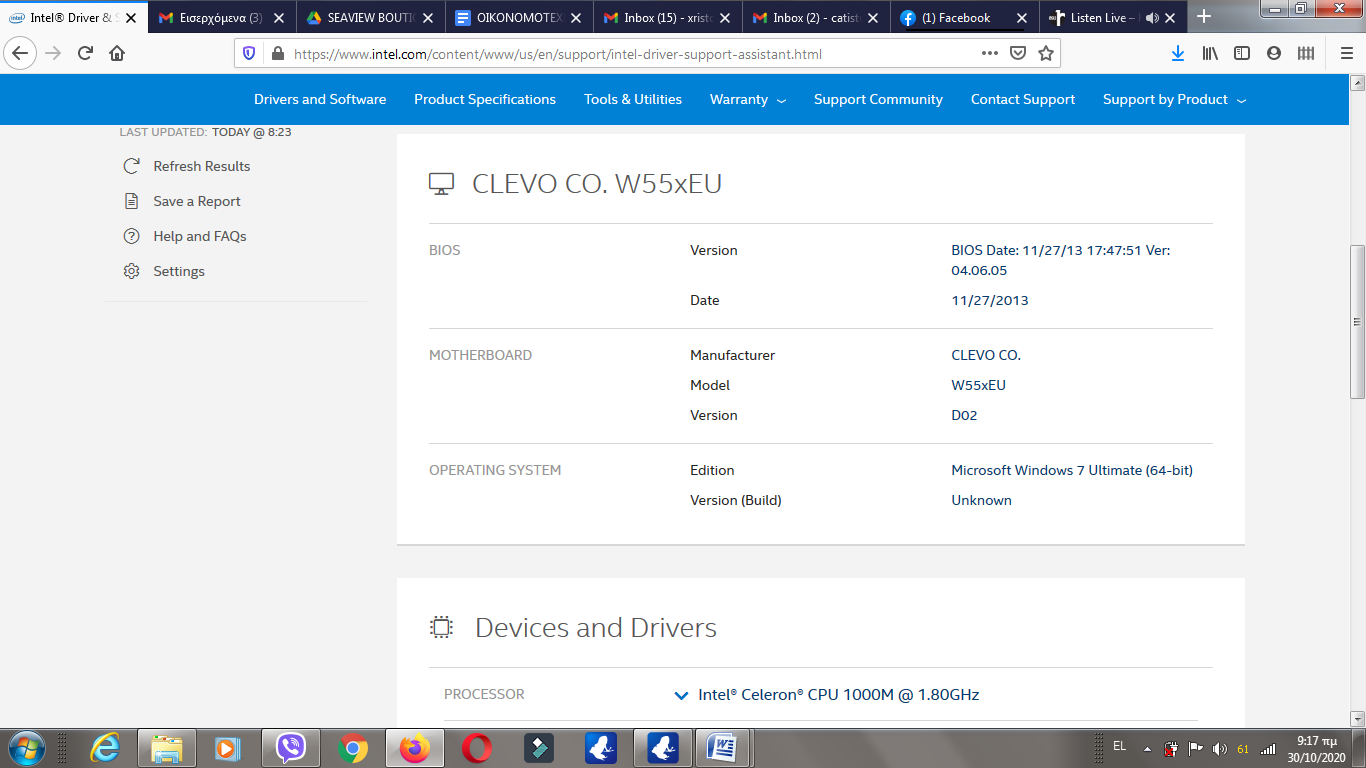Open the Firefox Library icon
This screenshot has width=1366, height=768.
tap(1210, 54)
